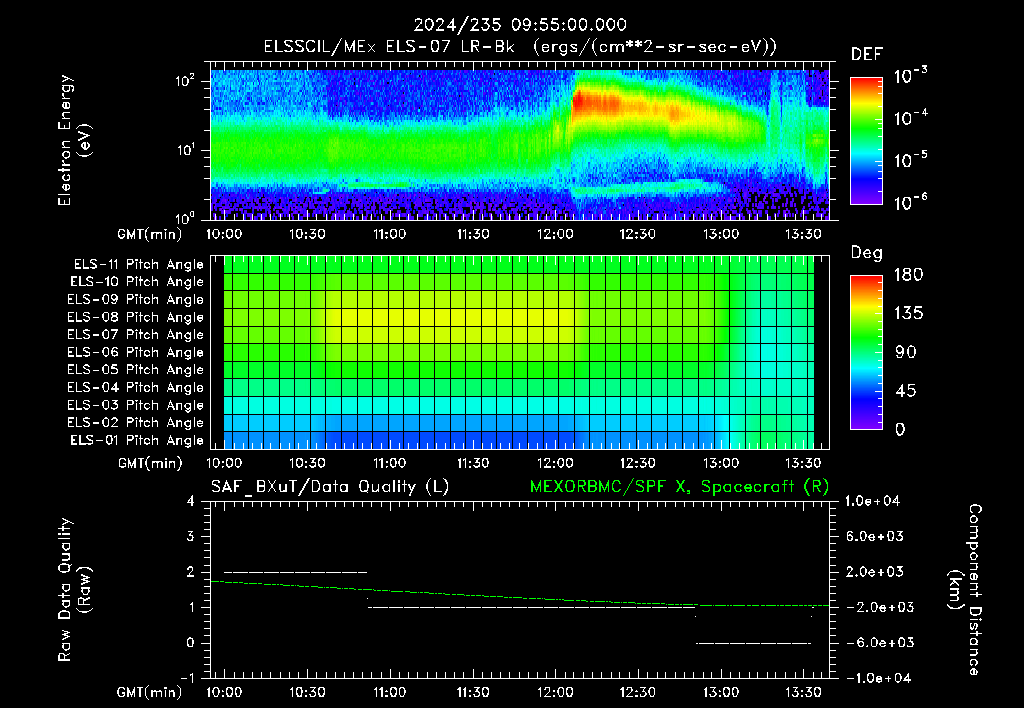Screen dimensions: 1024x708
Task: Select the ELS-03 Pitch Angle row label
Action: [x=135, y=405]
